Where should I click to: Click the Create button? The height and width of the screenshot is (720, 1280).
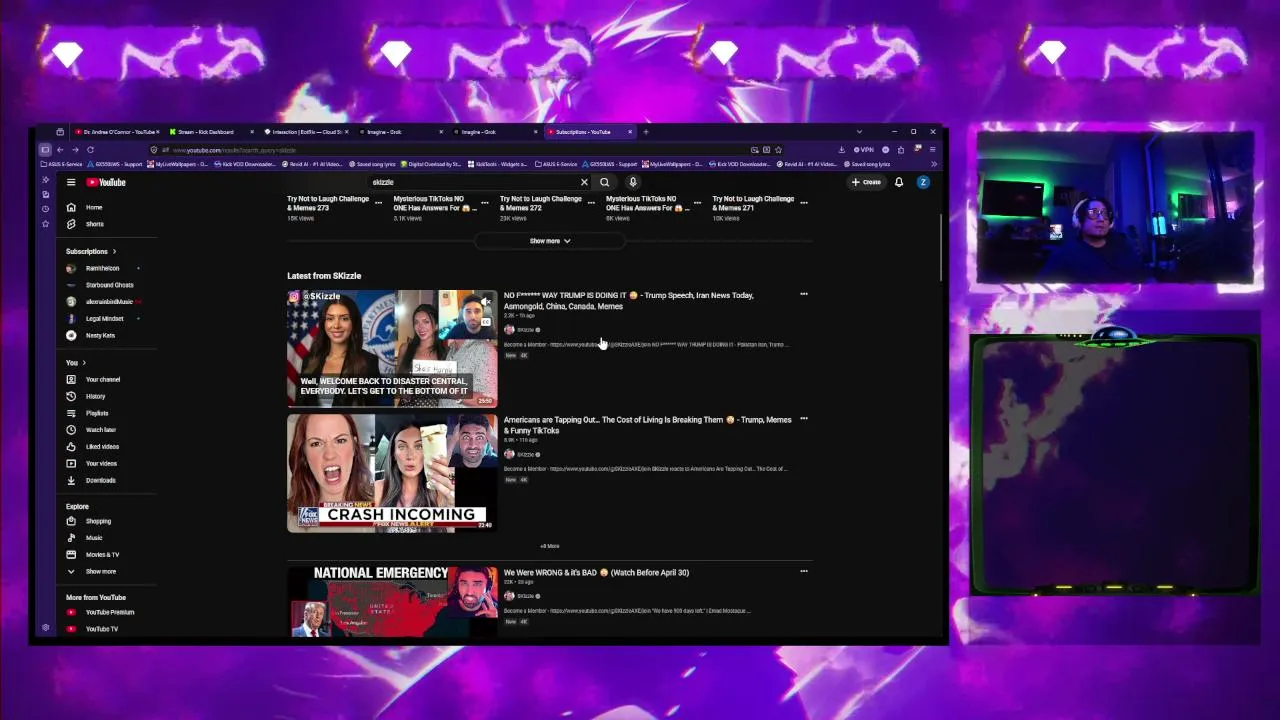pos(866,182)
